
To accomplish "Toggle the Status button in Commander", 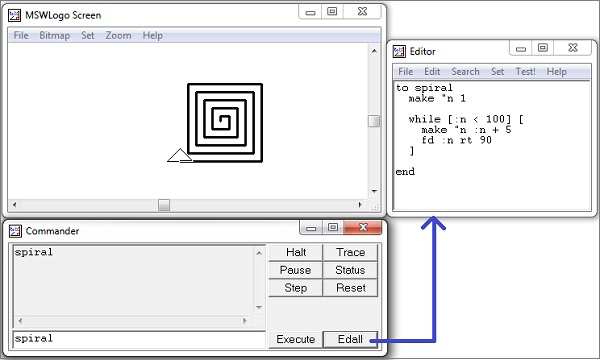I will 350,270.
